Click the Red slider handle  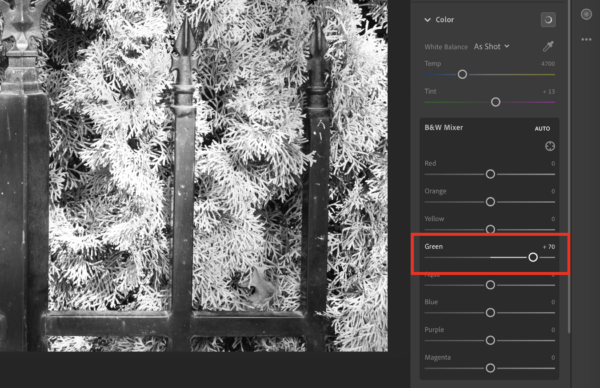click(x=490, y=174)
